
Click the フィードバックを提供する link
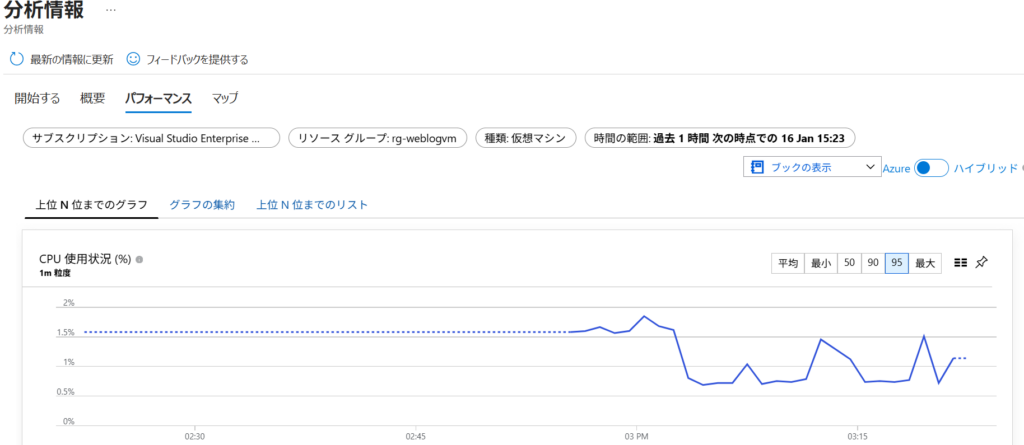point(197,59)
